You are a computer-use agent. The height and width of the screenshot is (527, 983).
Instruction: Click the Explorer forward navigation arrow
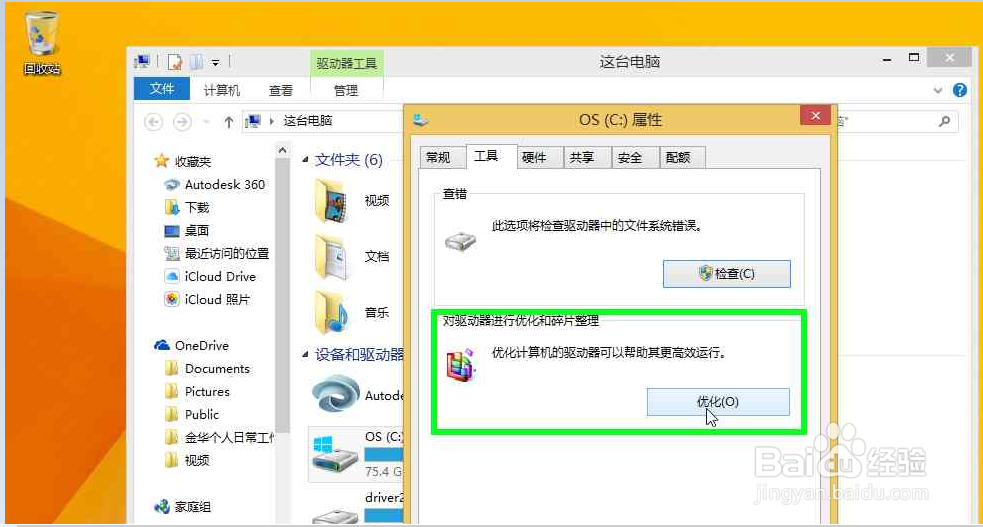click(182, 121)
